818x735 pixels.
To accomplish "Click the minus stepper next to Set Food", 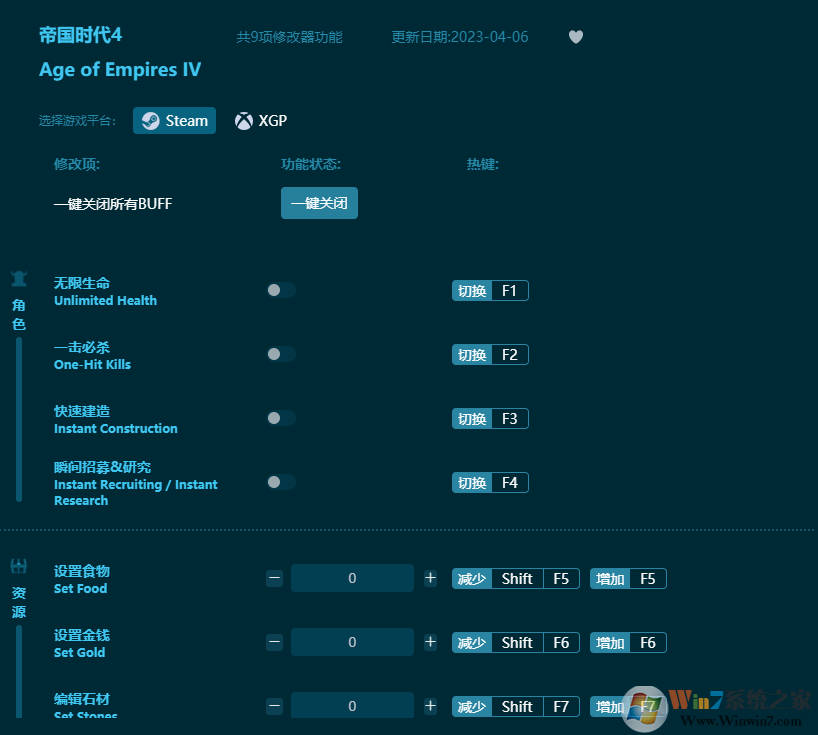I will click(x=274, y=578).
